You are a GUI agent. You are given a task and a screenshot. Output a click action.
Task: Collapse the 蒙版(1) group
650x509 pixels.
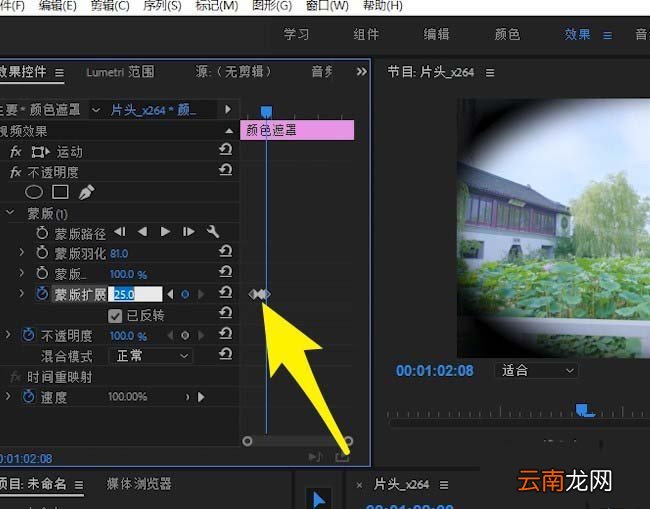pyautogui.click(x=10, y=213)
